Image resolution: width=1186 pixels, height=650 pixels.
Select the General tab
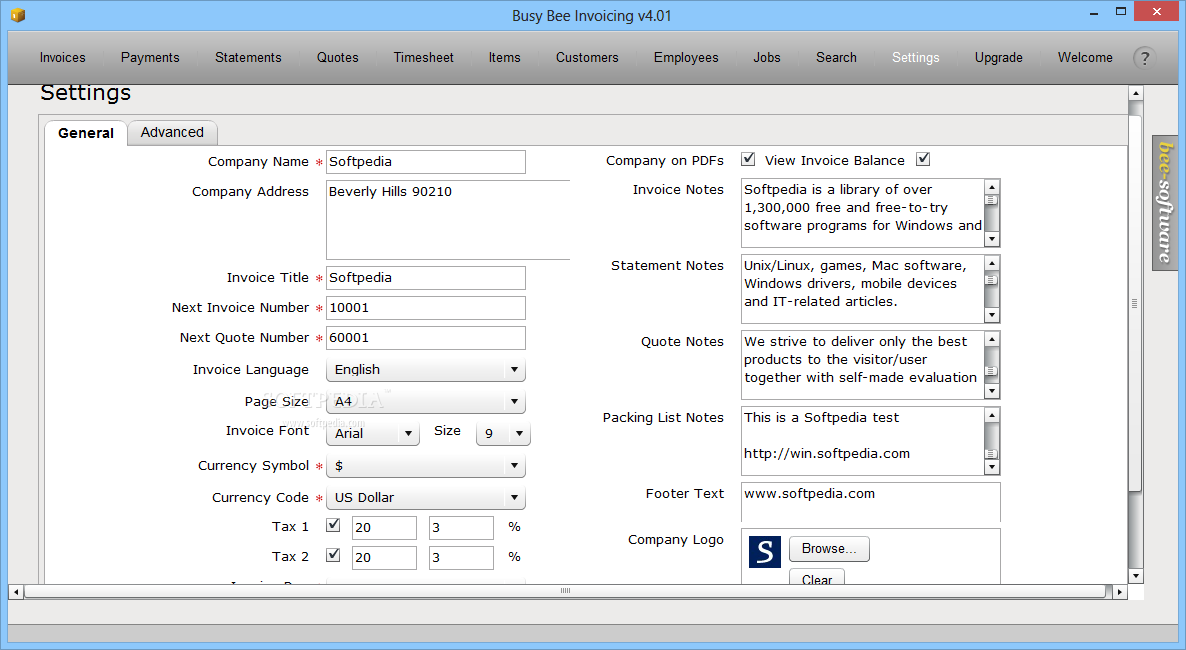tap(85, 132)
